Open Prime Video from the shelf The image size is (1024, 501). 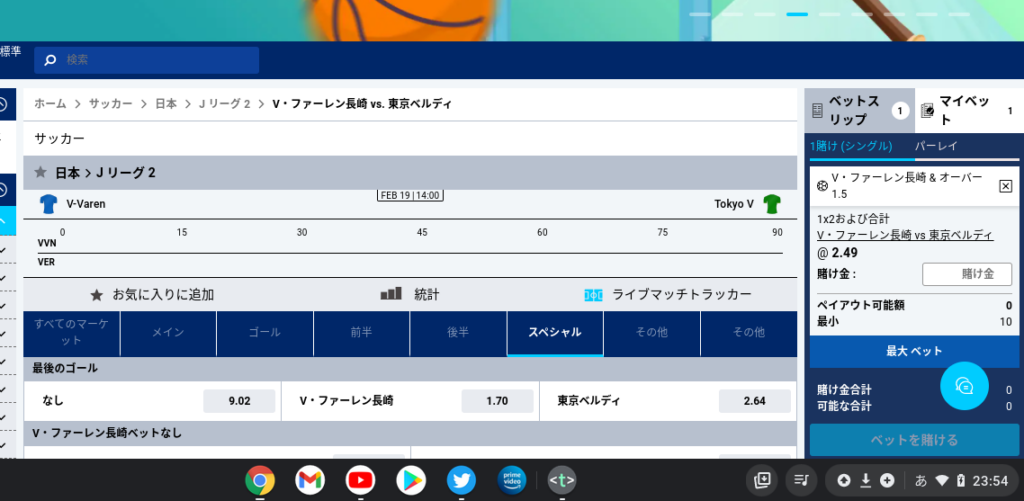[x=511, y=481]
